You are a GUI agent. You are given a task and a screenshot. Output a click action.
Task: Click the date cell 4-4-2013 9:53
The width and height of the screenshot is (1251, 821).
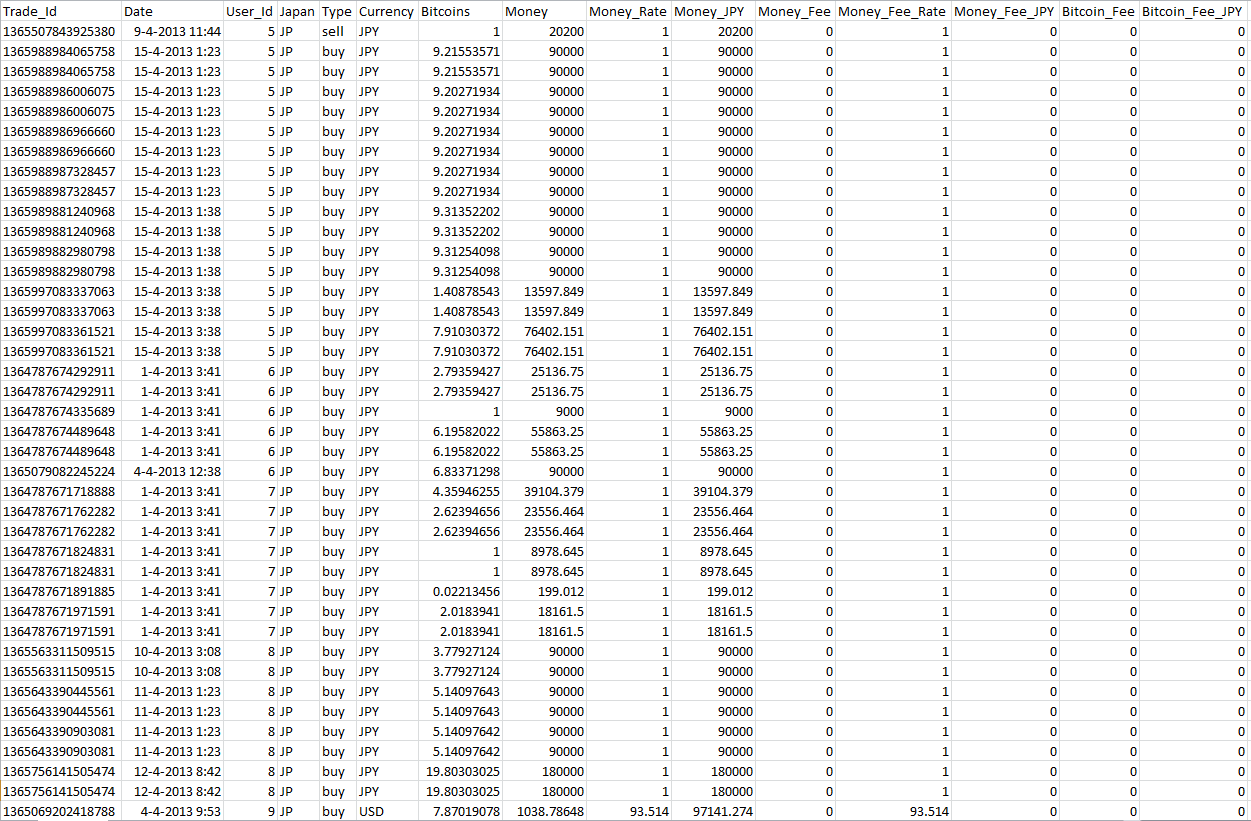coord(172,811)
